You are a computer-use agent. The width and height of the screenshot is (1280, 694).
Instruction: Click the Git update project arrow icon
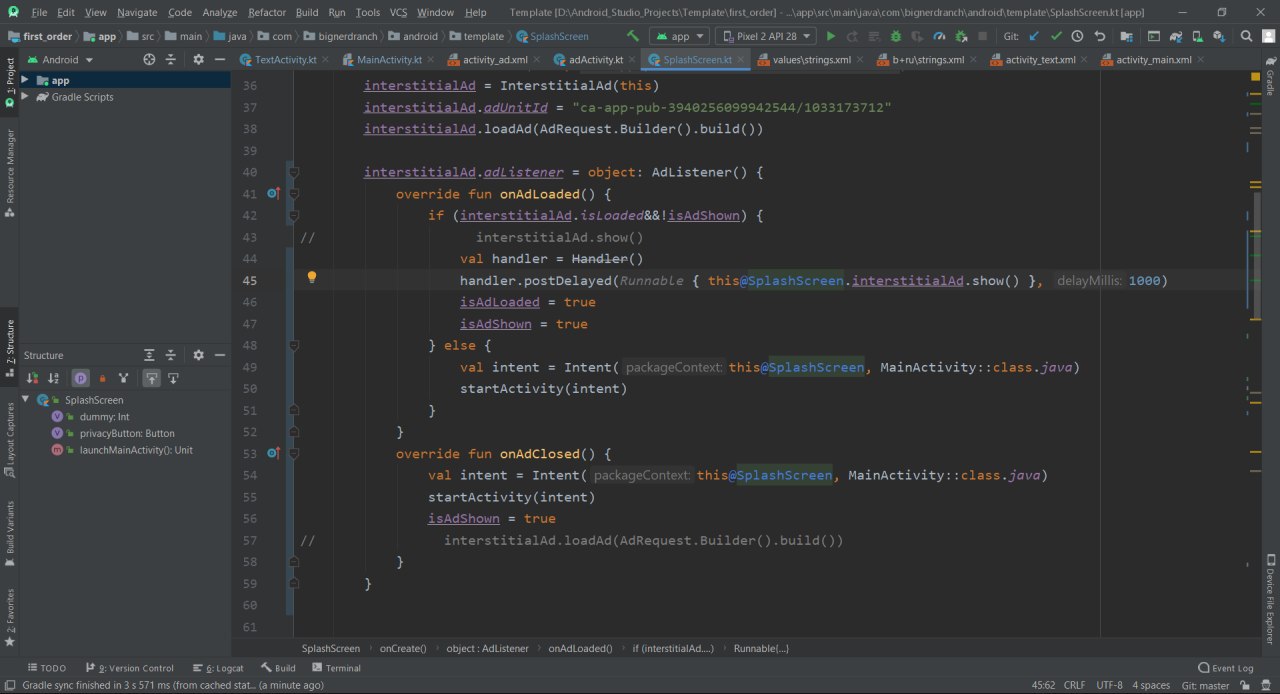click(1034, 36)
